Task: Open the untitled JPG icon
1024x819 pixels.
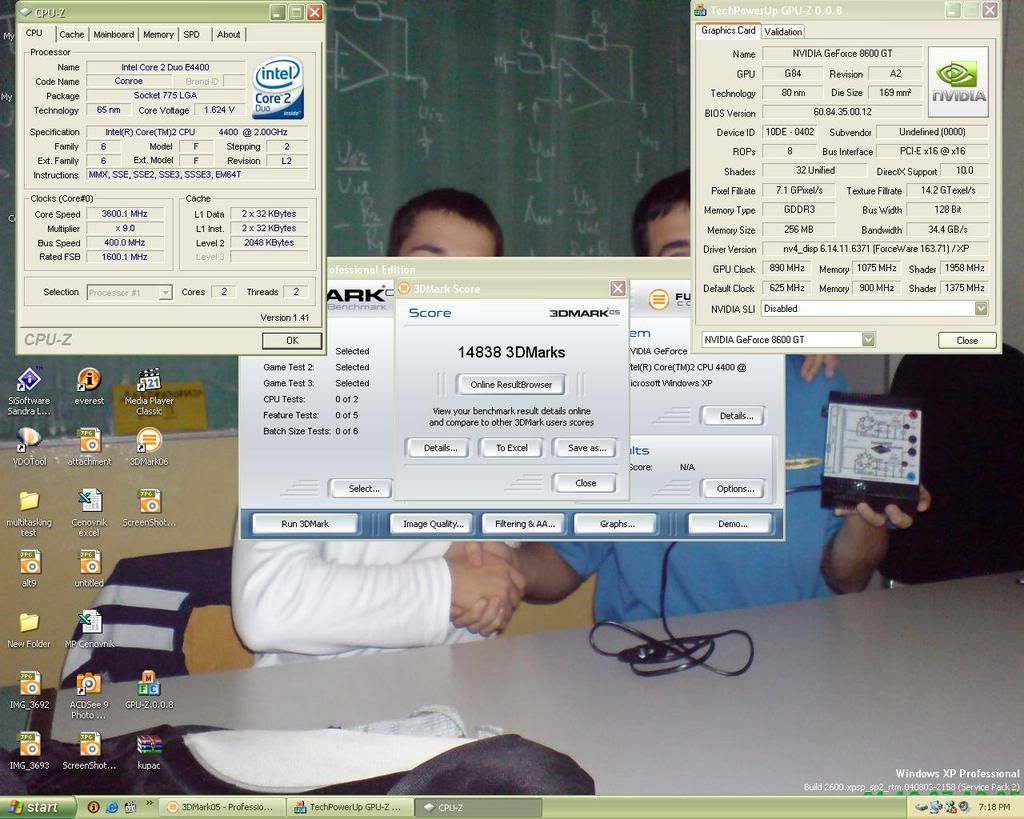Action: pyautogui.click(x=89, y=568)
